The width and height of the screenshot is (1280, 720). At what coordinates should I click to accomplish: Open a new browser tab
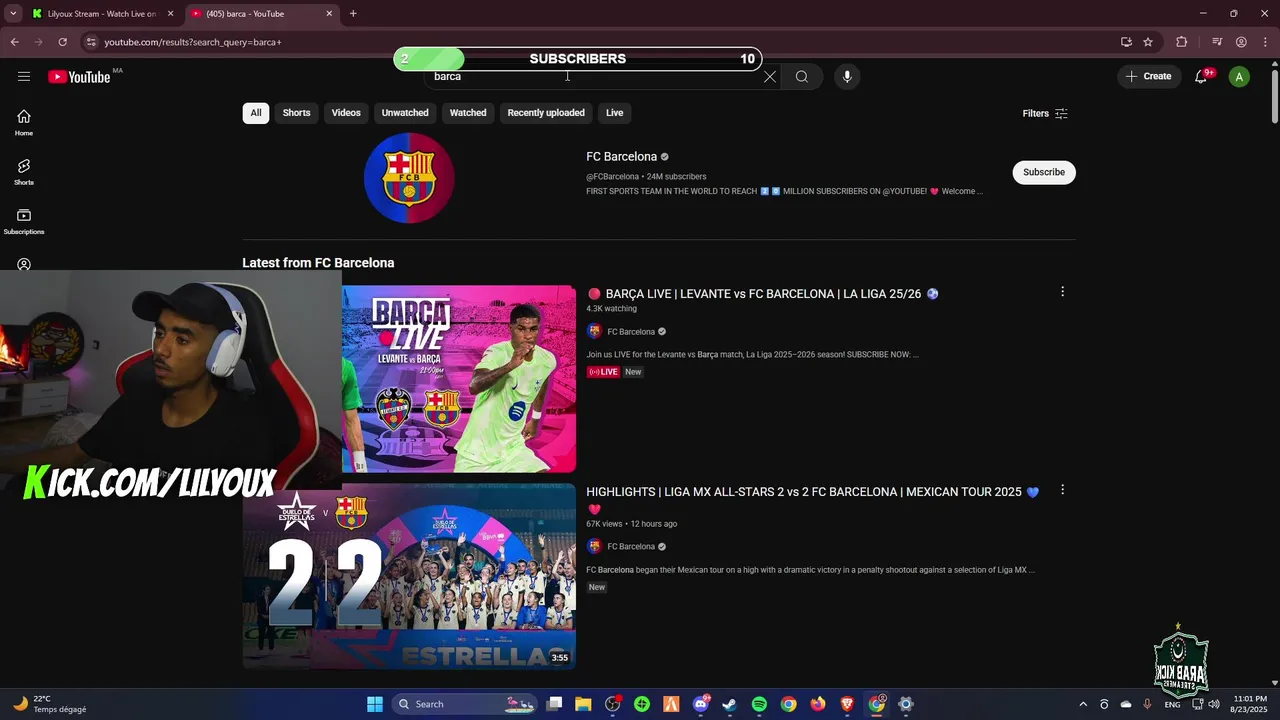tap(353, 13)
